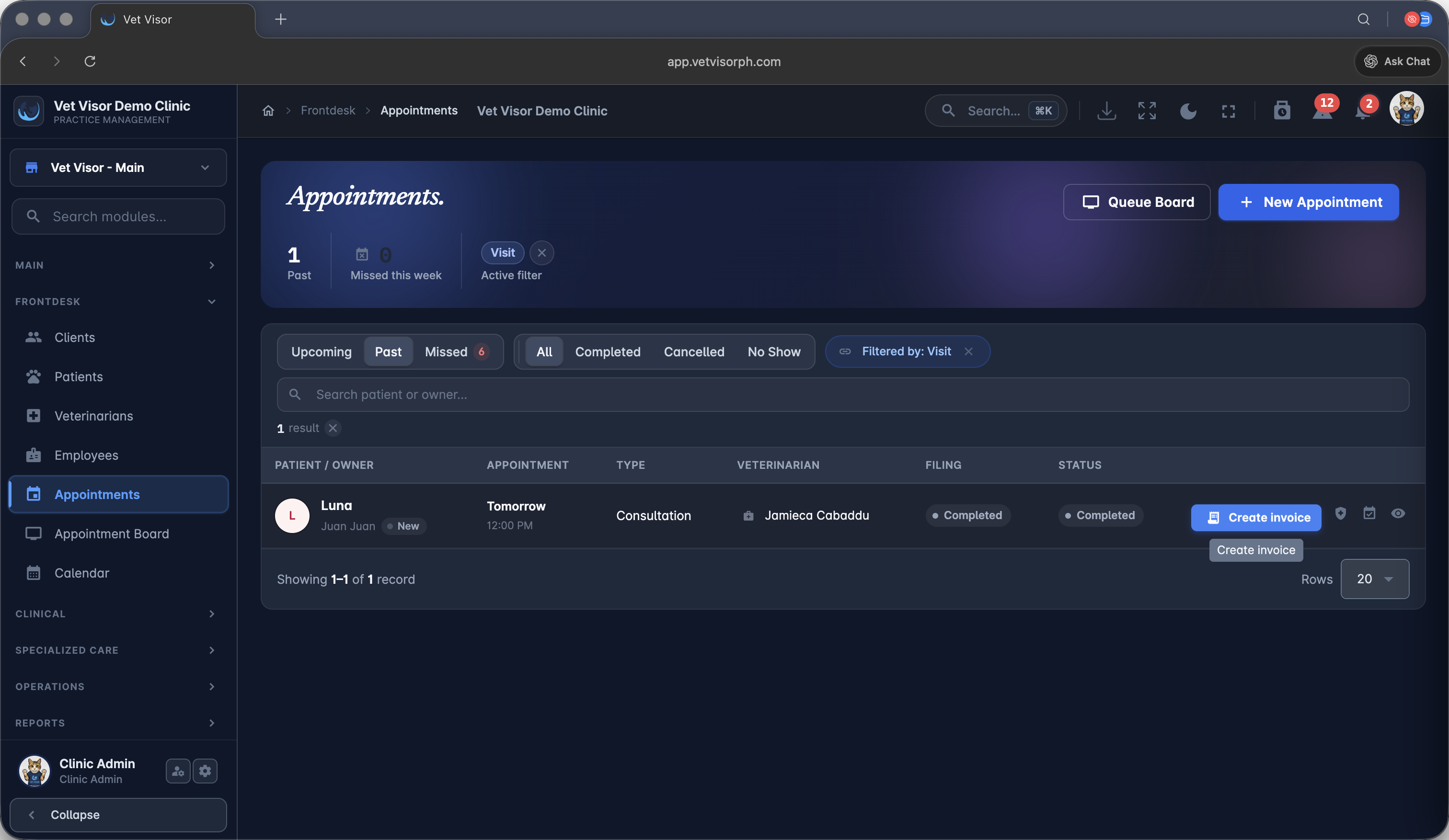Image resolution: width=1449 pixels, height=840 pixels.
Task: Collapse the FRONTDESK sidebar section
Action: click(x=115, y=302)
